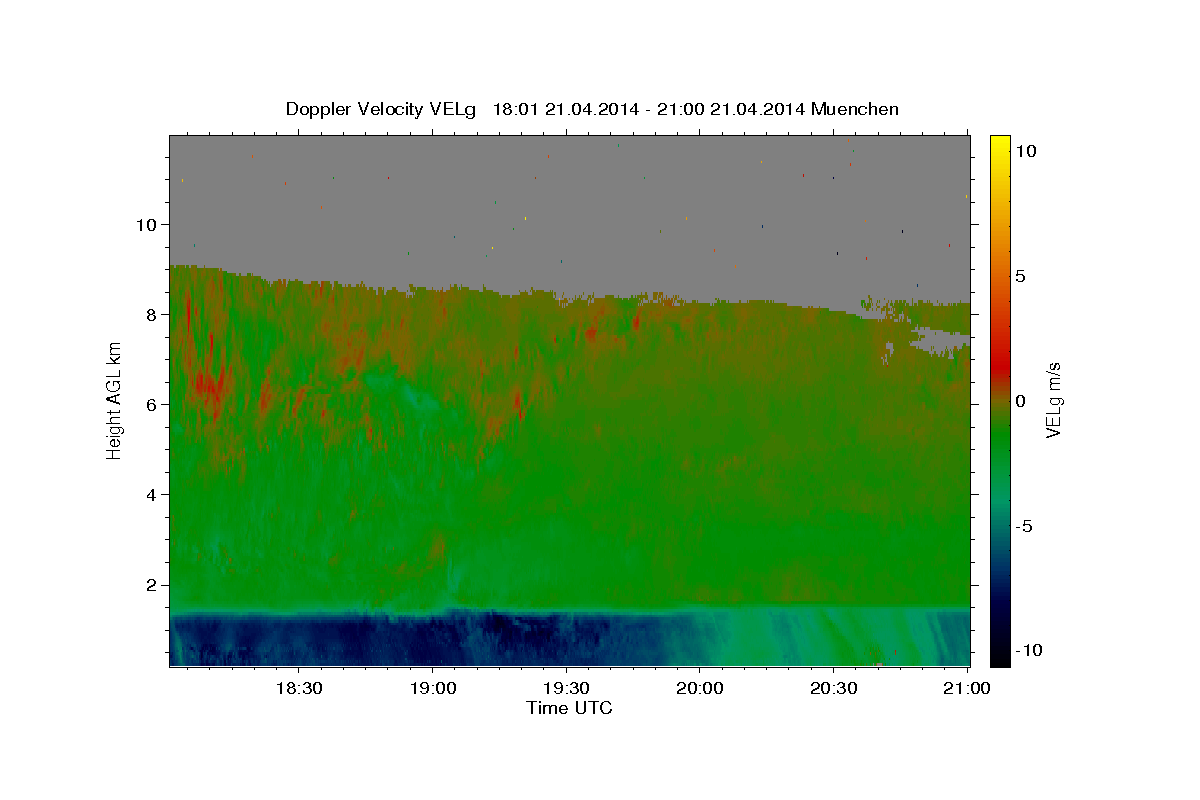Click the 19:00 time tick label
Screen dimensions: 1200x800
coord(432,688)
